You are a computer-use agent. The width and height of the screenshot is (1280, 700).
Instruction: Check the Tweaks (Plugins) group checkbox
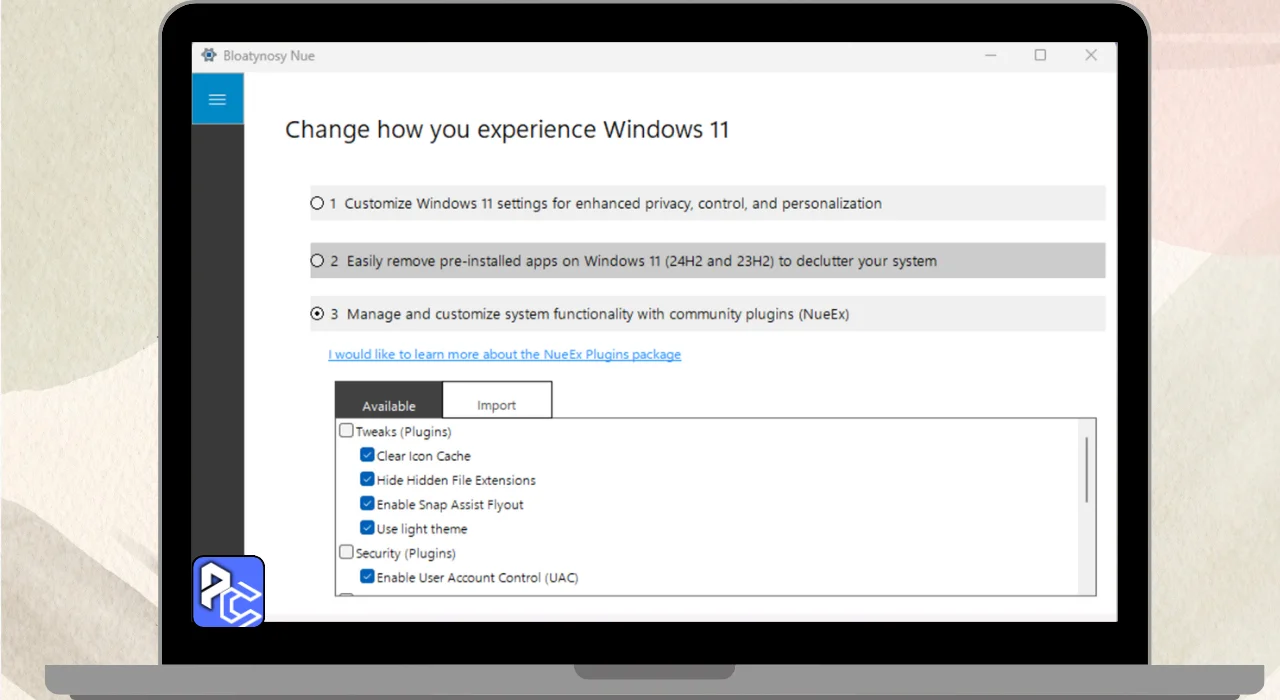coord(347,431)
